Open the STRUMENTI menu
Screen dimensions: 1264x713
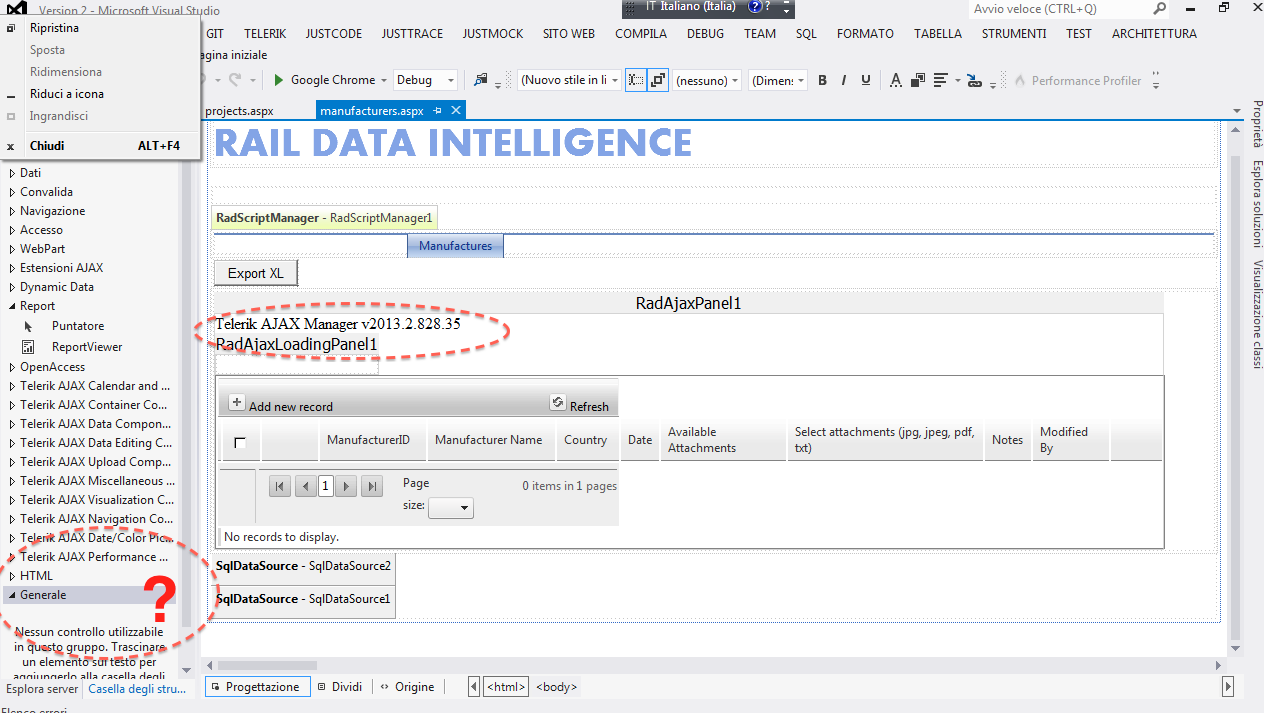(1013, 33)
